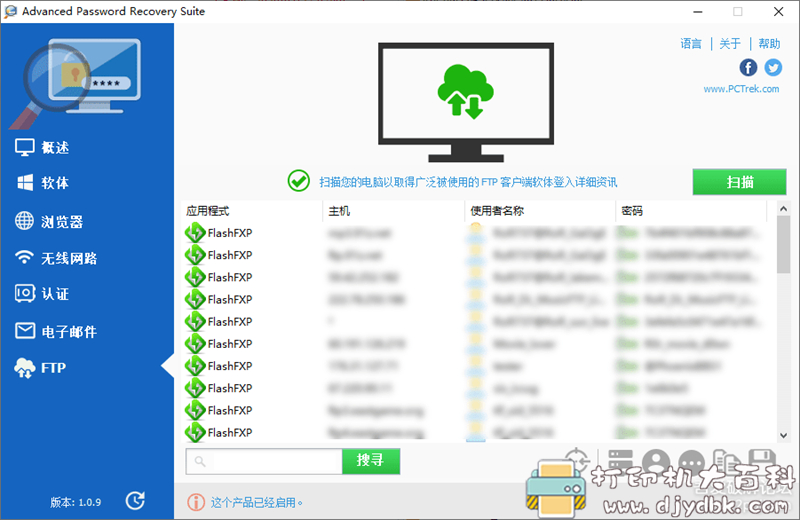800x520 pixels.
Task: Click the green 扫描 scan button
Action: click(739, 182)
